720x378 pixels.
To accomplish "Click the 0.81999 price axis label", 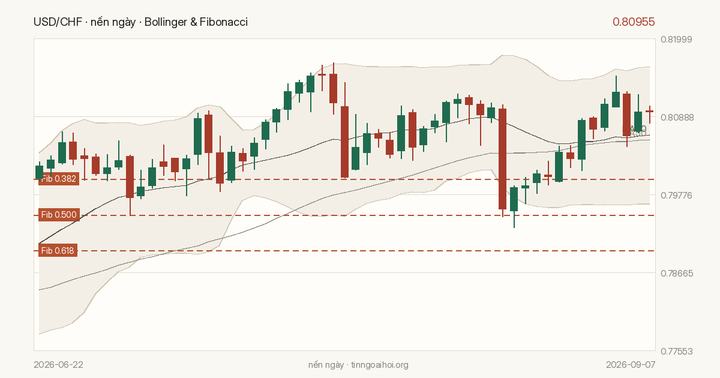I will click(676, 39).
